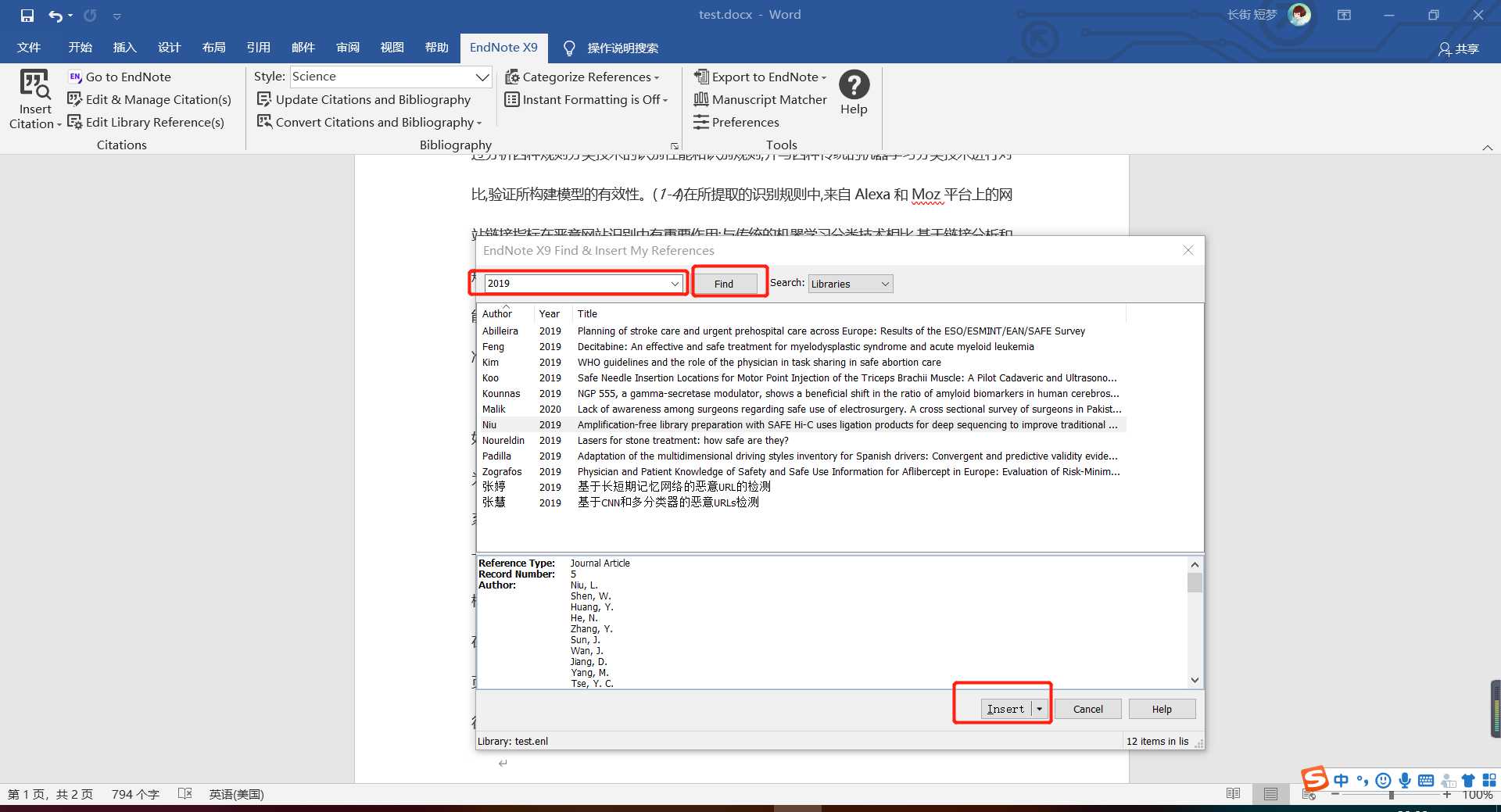Open Convert Citations and Bibliography menu
1501x812 pixels.
coord(369,122)
